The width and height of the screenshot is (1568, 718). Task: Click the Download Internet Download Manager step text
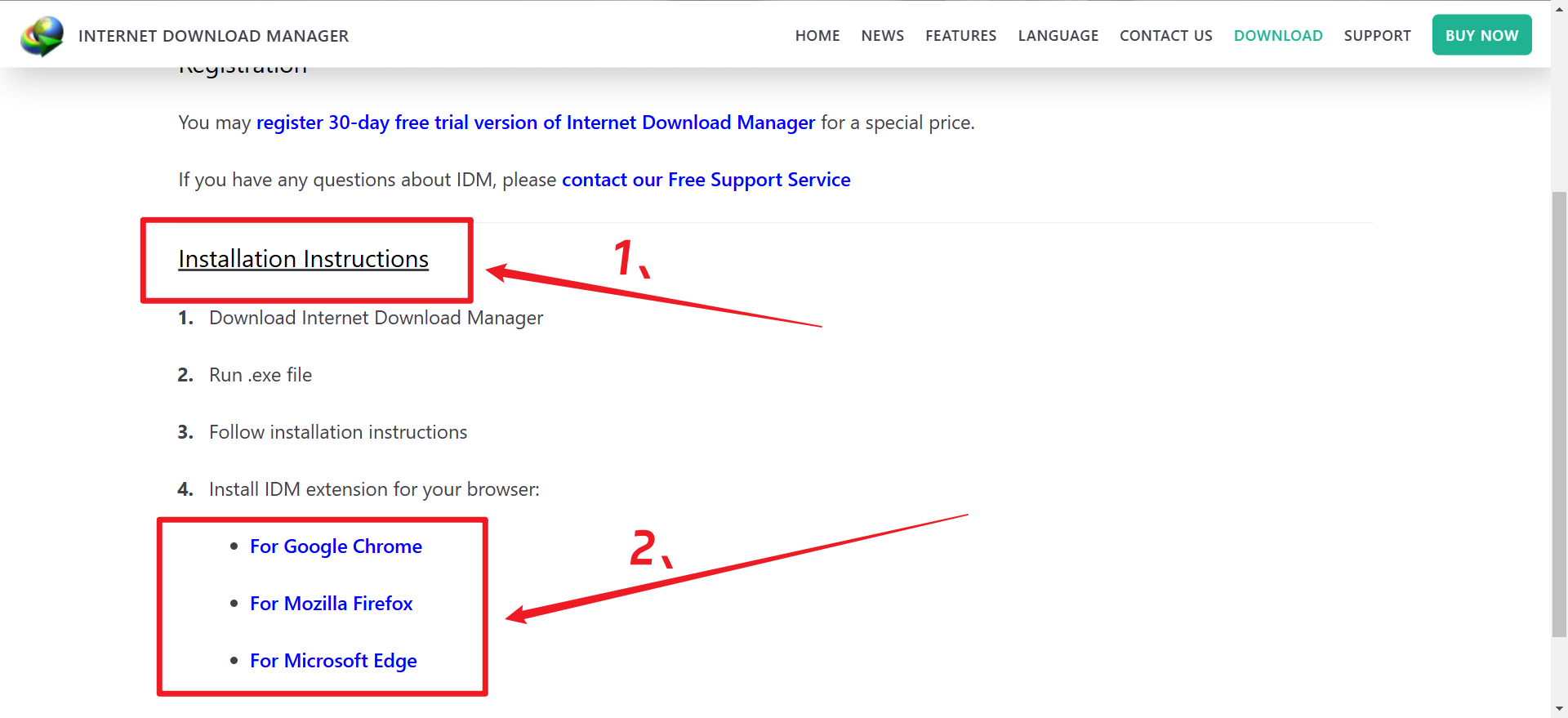(376, 318)
